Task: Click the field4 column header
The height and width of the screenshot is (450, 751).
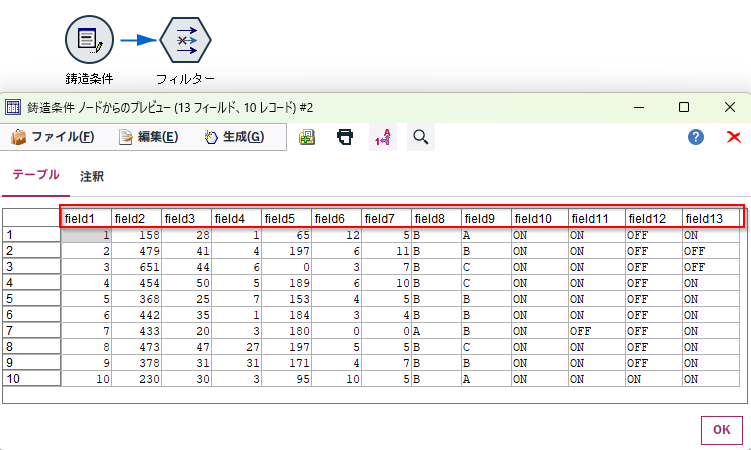Action: coord(237,219)
